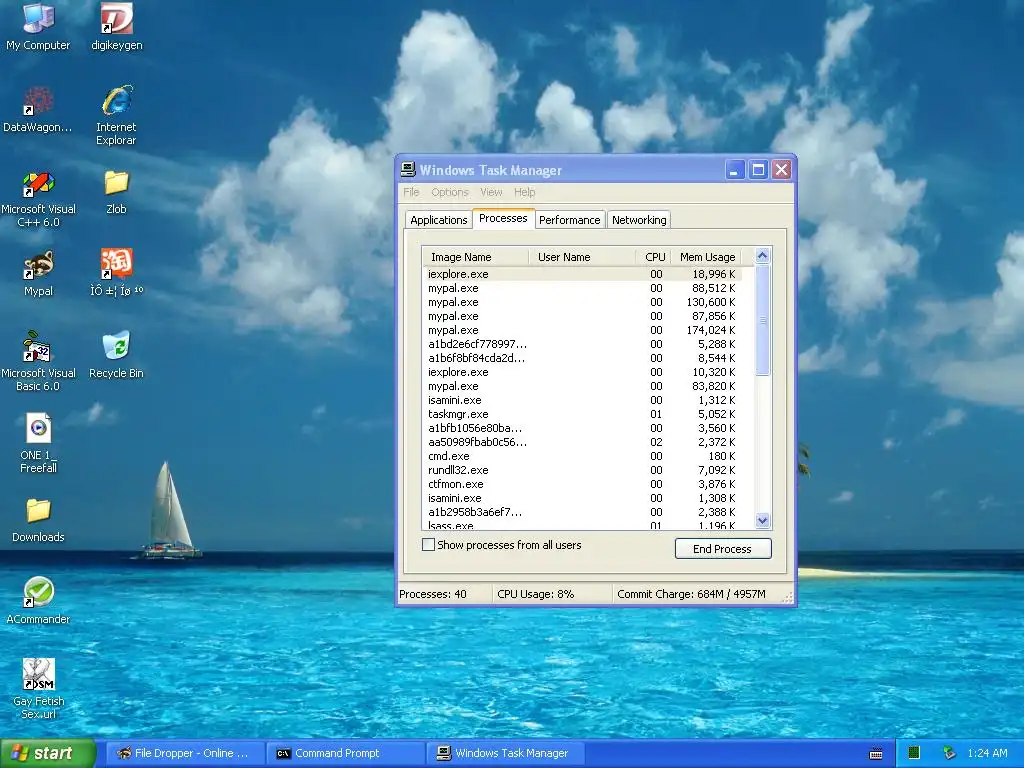Sort by Mem Usage column header
This screenshot has width=1024, height=768.
tap(707, 257)
